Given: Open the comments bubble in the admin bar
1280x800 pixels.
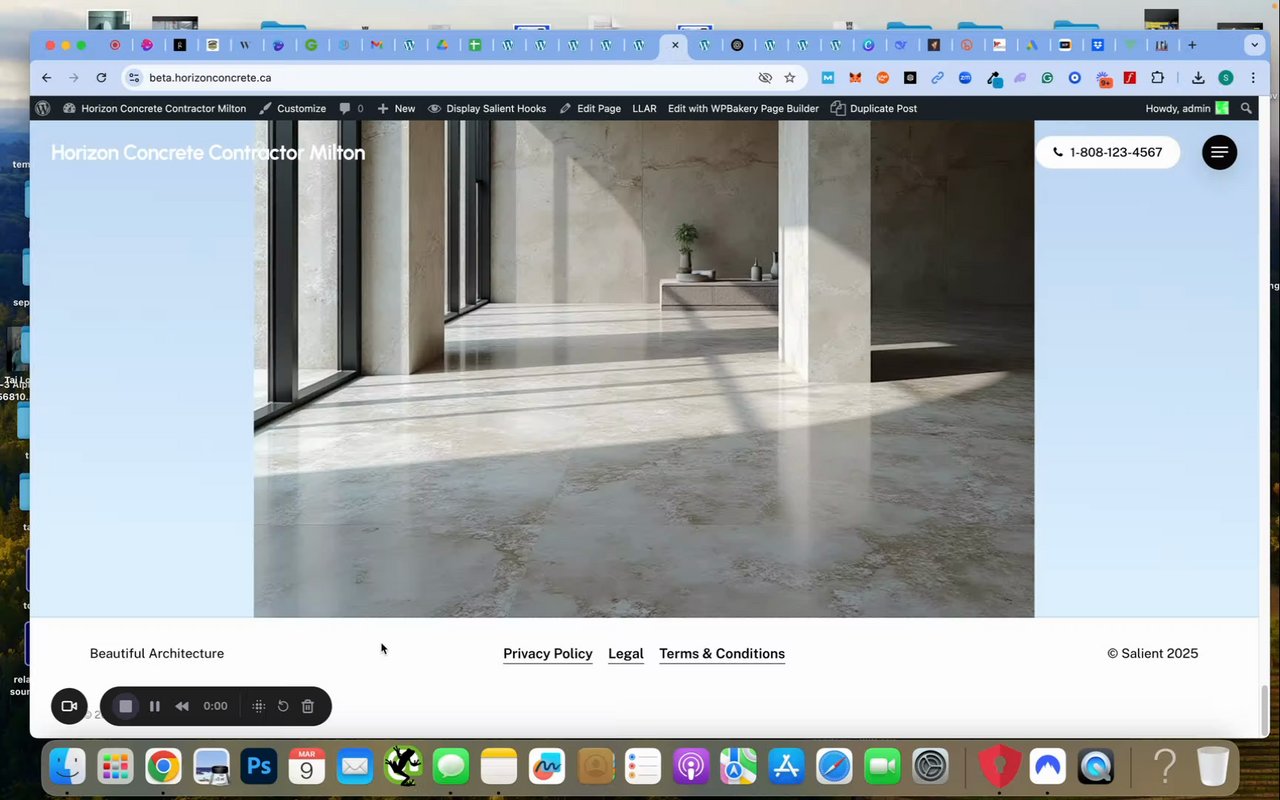Looking at the screenshot, I should (351, 108).
